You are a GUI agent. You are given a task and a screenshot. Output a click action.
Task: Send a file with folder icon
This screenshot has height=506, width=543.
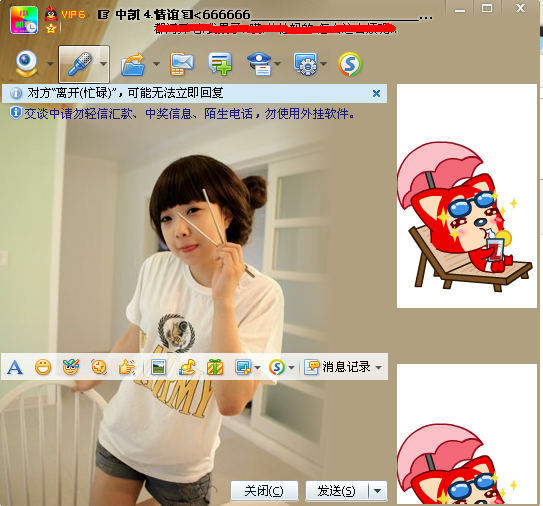pyautogui.click(x=133, y=64)
